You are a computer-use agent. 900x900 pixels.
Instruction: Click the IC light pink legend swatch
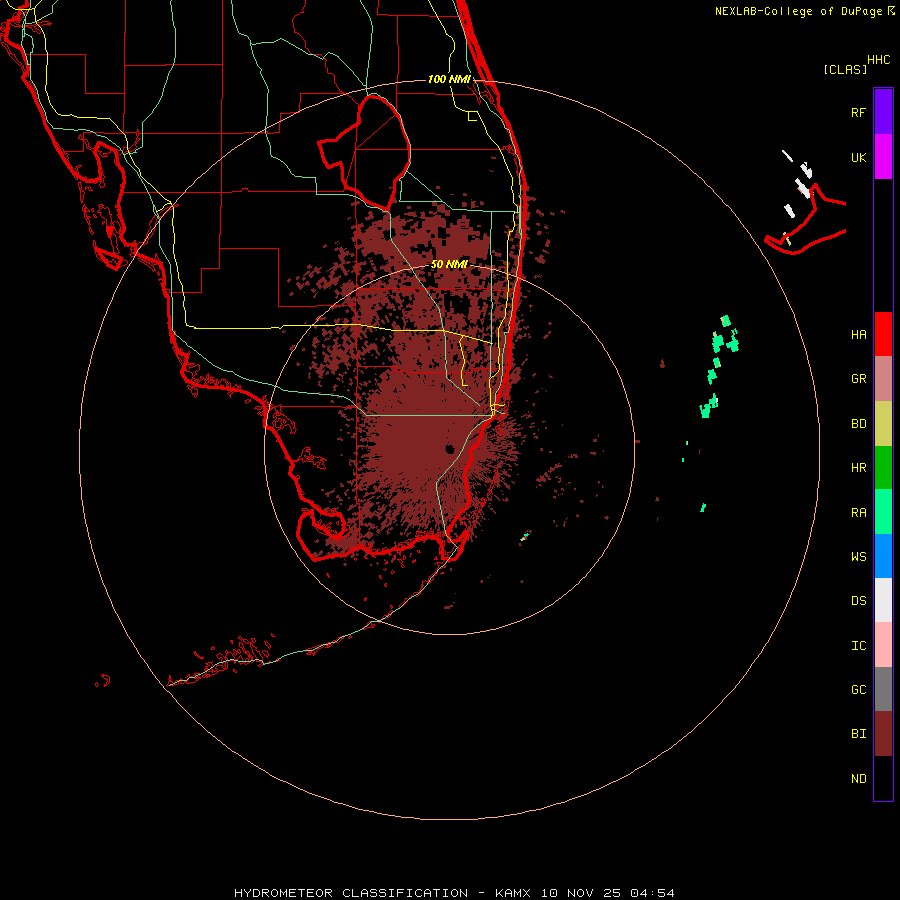click(x=883, y=645)
